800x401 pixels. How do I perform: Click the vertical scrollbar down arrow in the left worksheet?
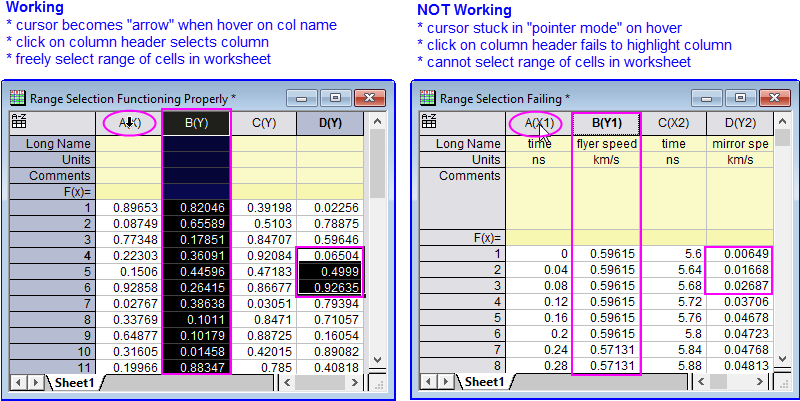click(377, 360)
